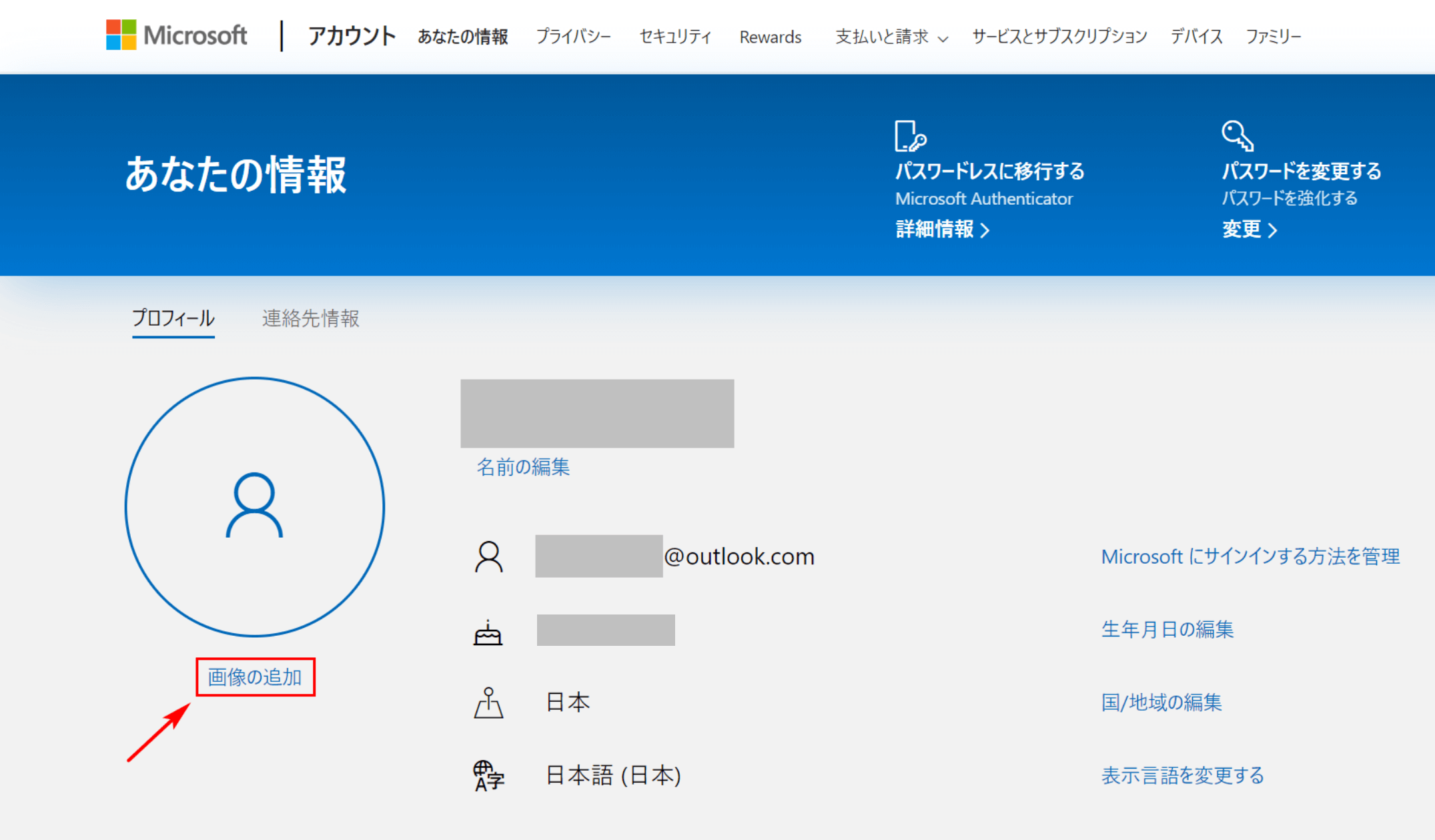Click the account username icon
Image resolution: width=1435 pixels, height=840 pixels.
pos(490,557)
